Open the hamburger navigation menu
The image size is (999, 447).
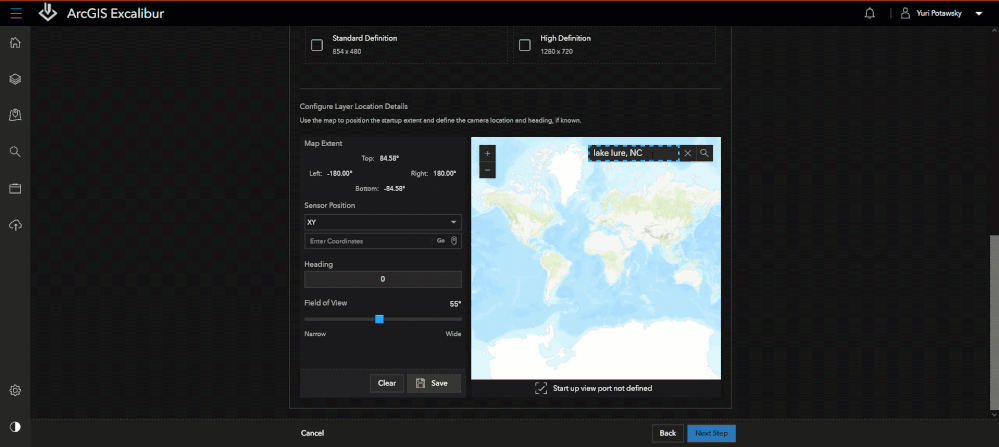click(x=15, y=14)
